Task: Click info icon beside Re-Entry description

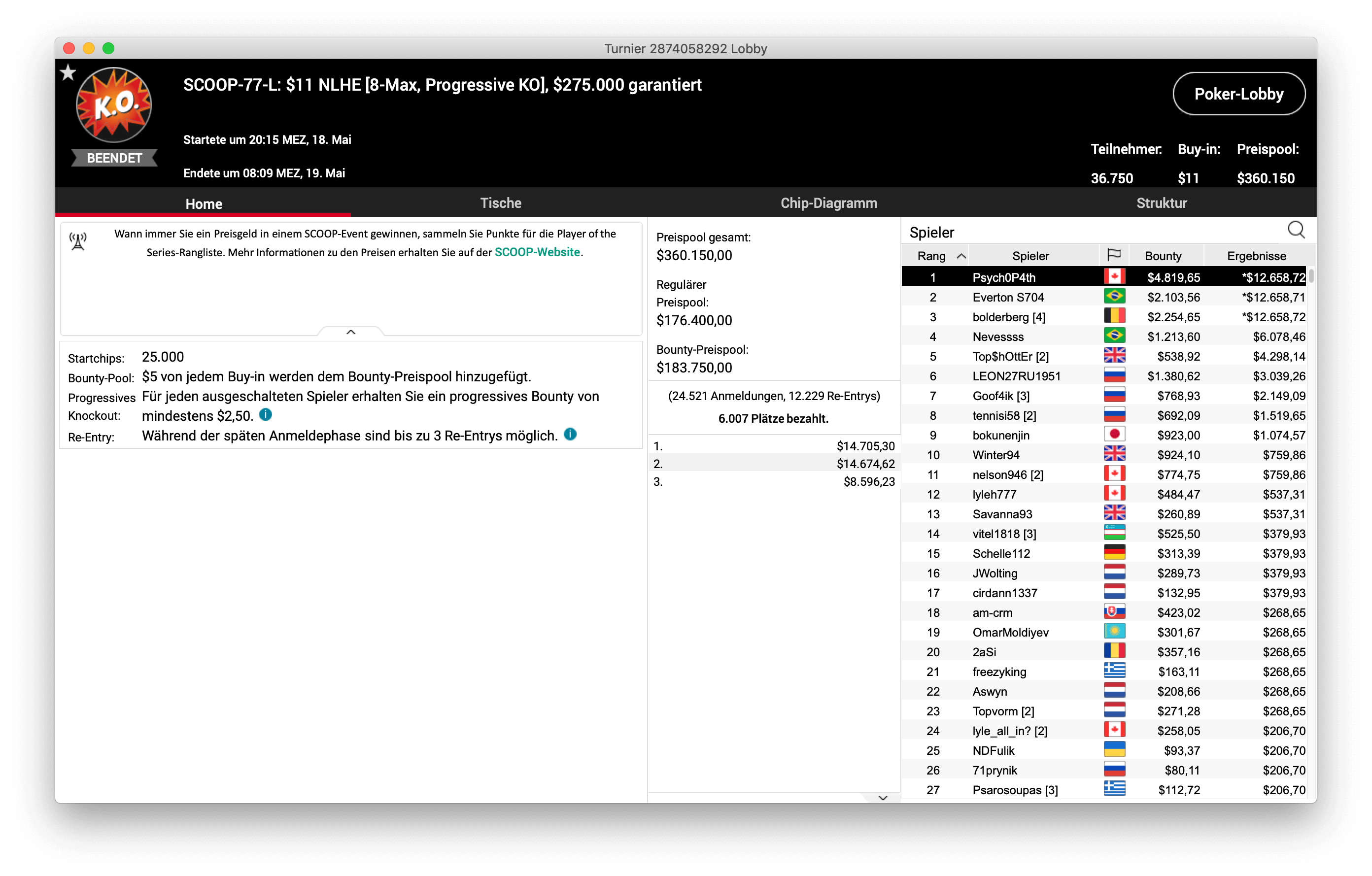Action: click(570, 435)
